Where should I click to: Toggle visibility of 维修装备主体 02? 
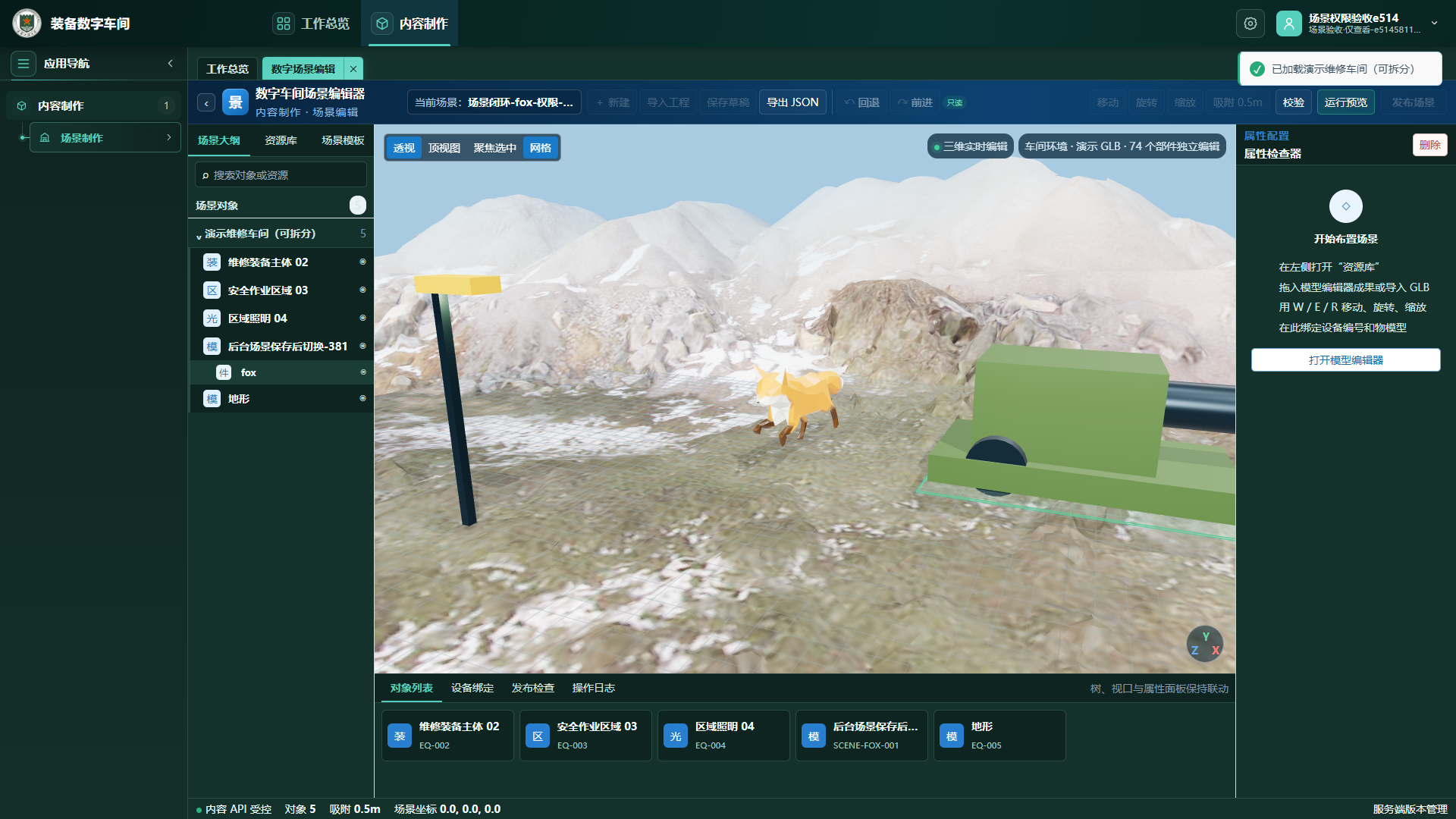(x=362, y=262)
